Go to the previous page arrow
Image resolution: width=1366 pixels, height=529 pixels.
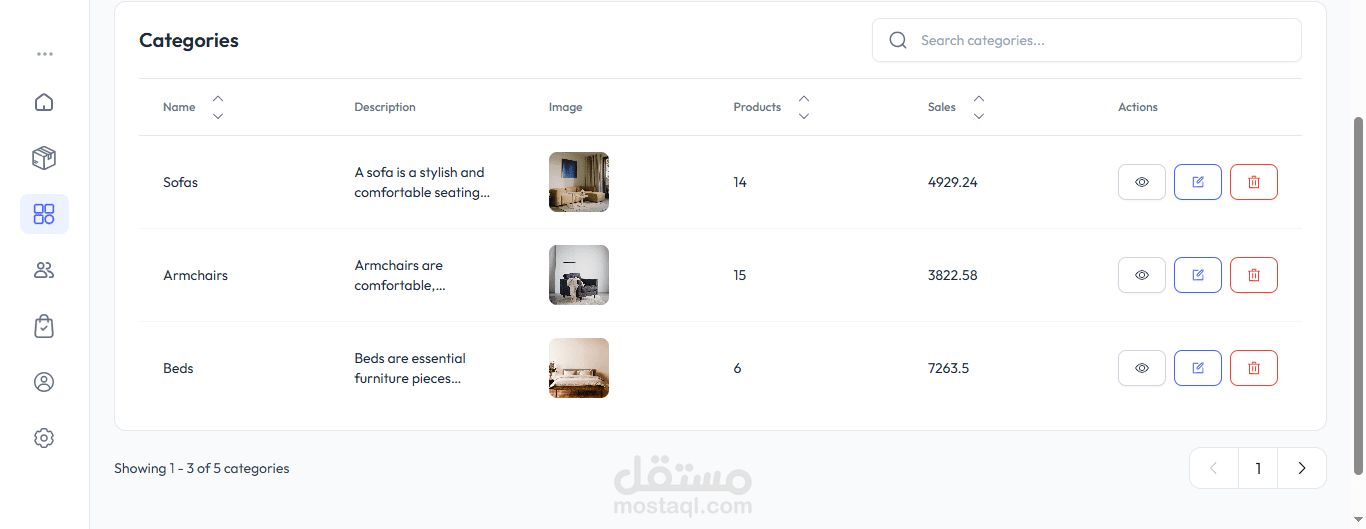tap(1214, 468)
